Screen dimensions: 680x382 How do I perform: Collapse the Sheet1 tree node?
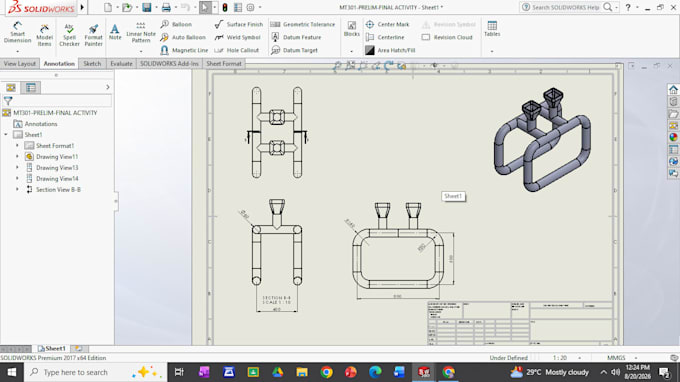click(x=6, y=135)
